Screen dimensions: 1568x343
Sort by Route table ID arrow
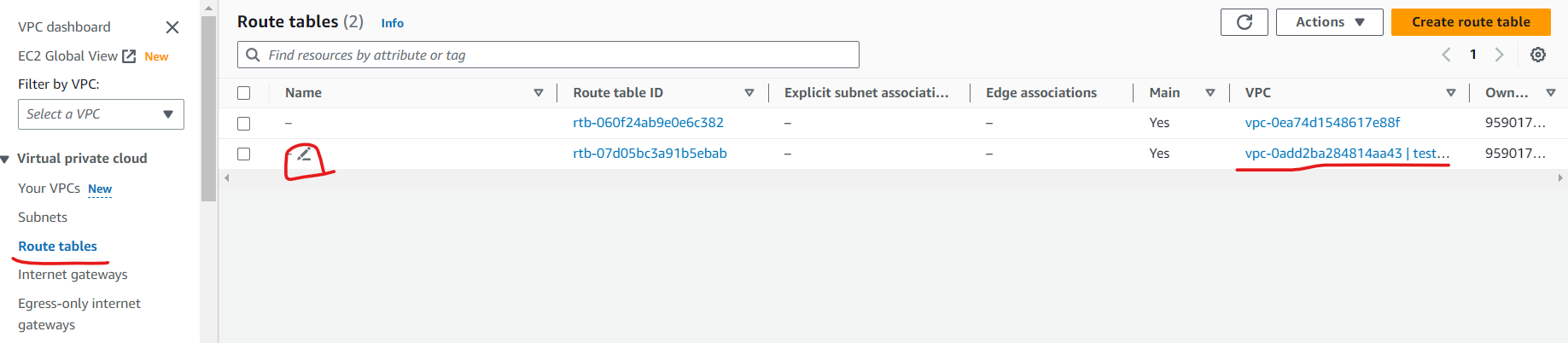coord(749,93)
